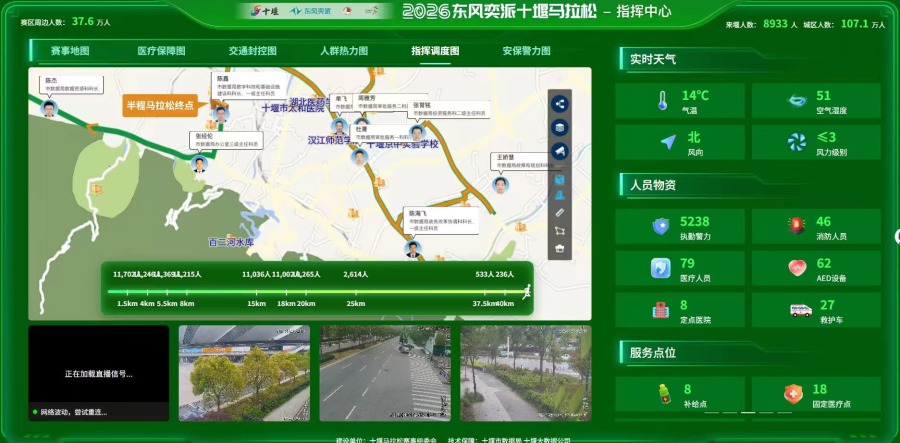Select the 安保警力图 tab

(526, 51)
